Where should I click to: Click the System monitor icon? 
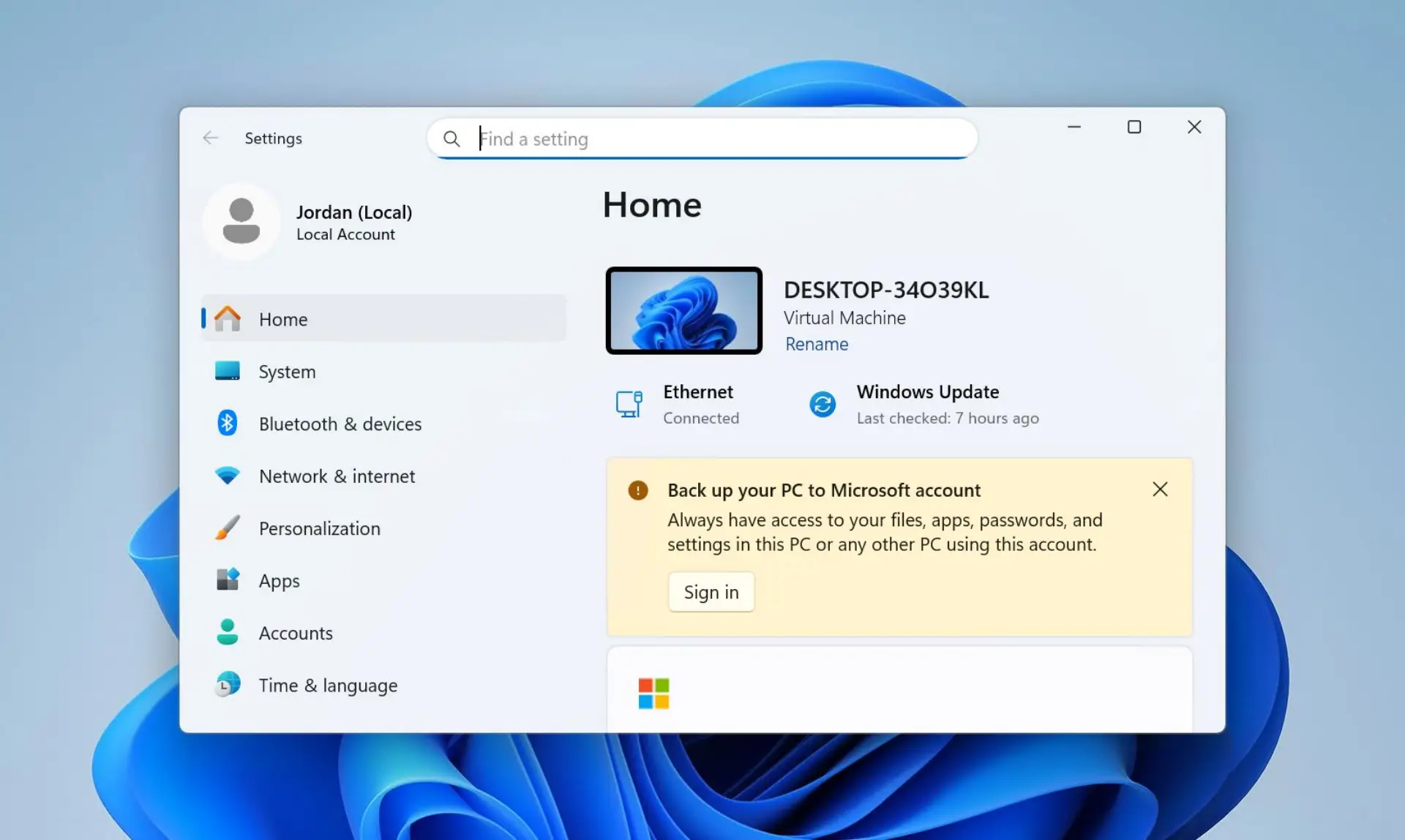227,371
